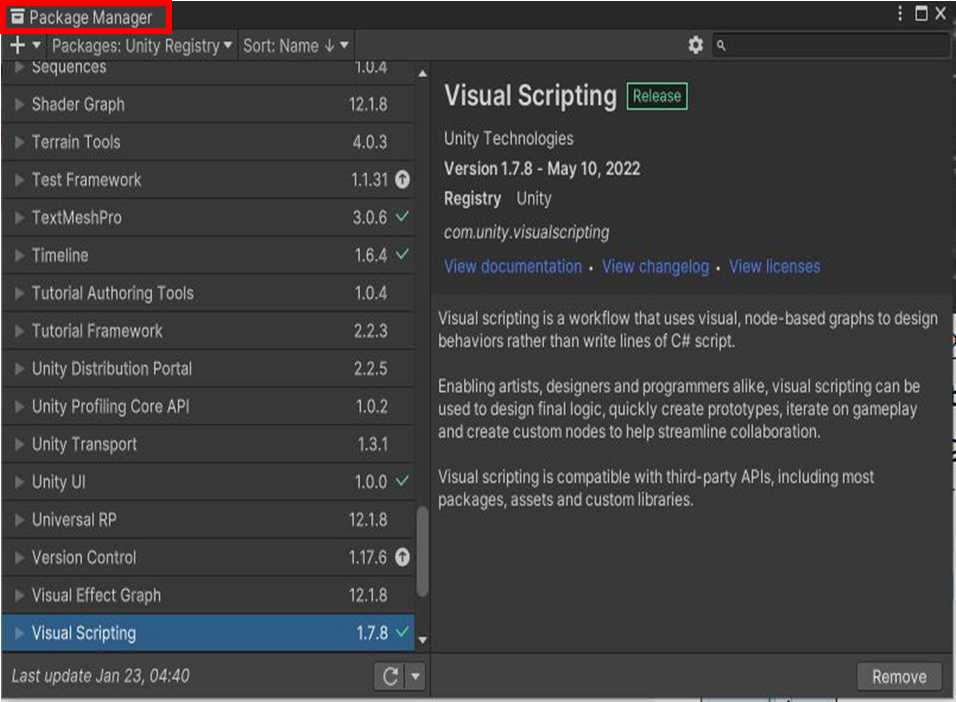Screen dimensions: 956x702
Task: Open the View documentation link
Action: [513, 267]
